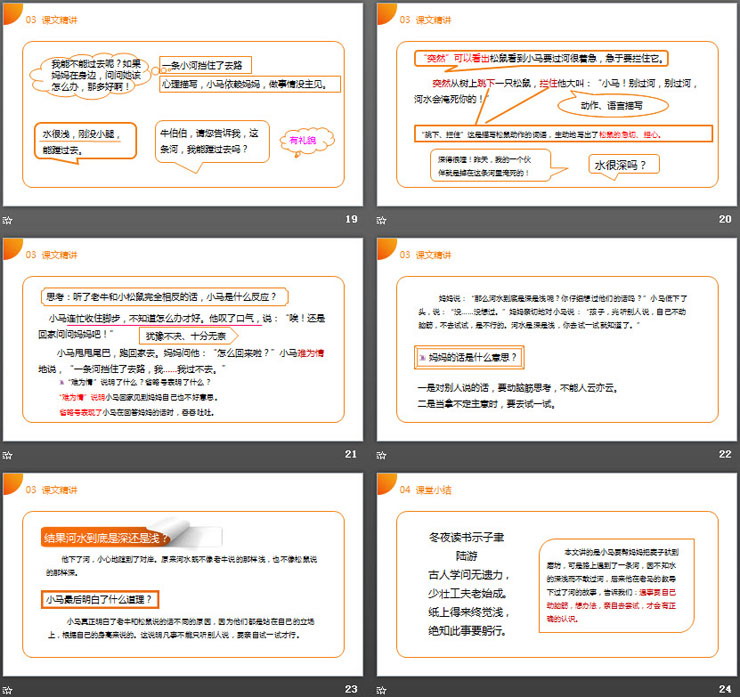
Task: Click slide number label 20
Action: [725, 219]
